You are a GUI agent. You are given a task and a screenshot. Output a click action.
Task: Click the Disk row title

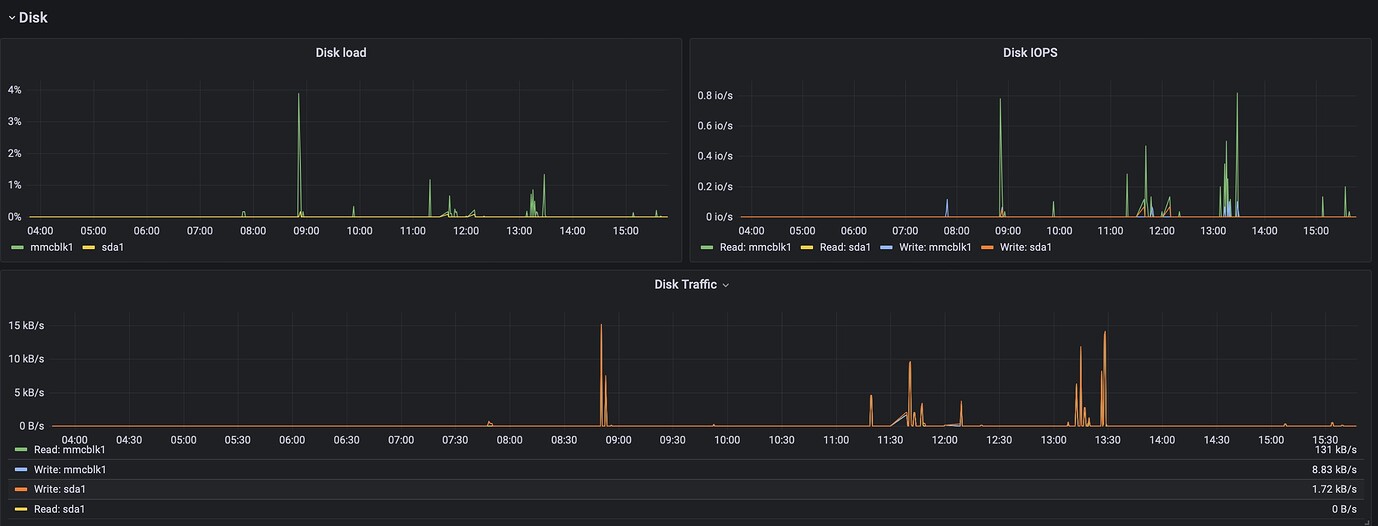33,17
